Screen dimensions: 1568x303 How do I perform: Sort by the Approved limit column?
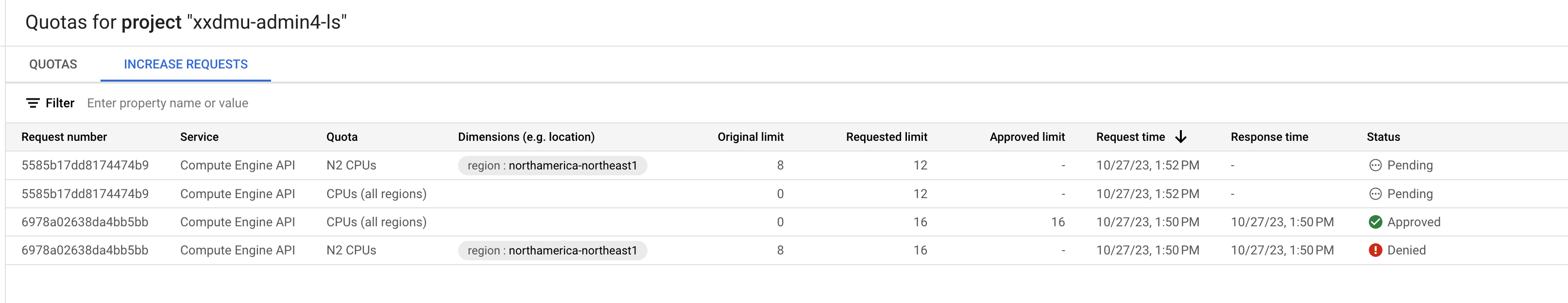point(1027,137)
